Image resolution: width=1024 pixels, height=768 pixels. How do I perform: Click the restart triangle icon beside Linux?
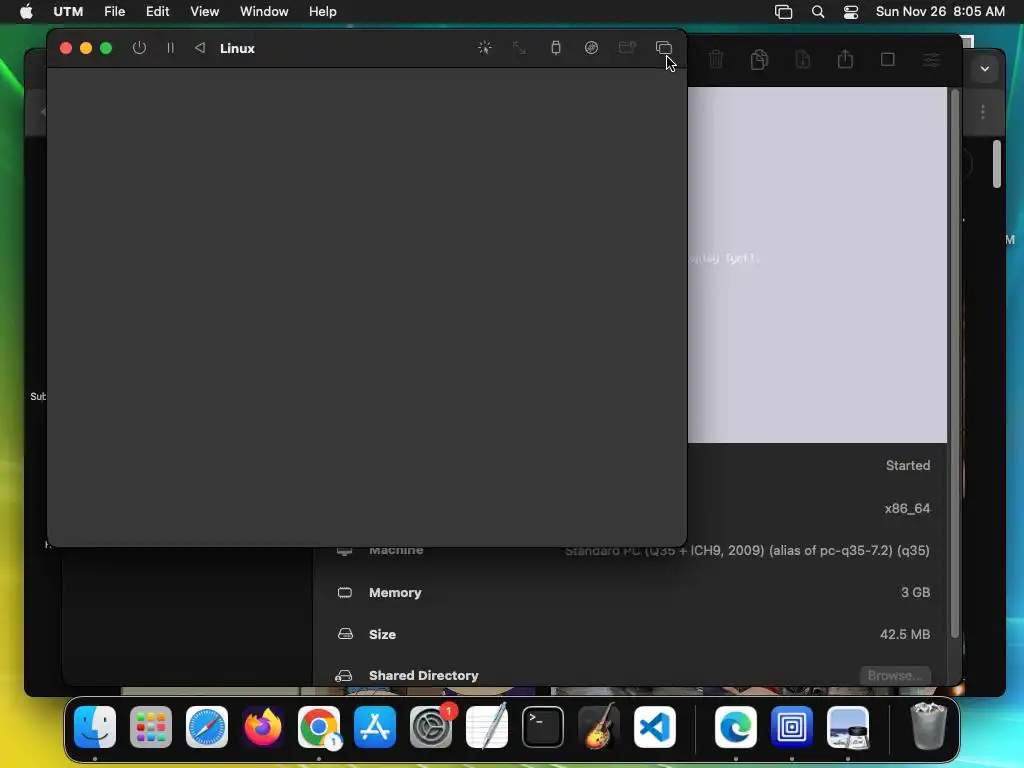pyautogui.click(x=200, y=48)
